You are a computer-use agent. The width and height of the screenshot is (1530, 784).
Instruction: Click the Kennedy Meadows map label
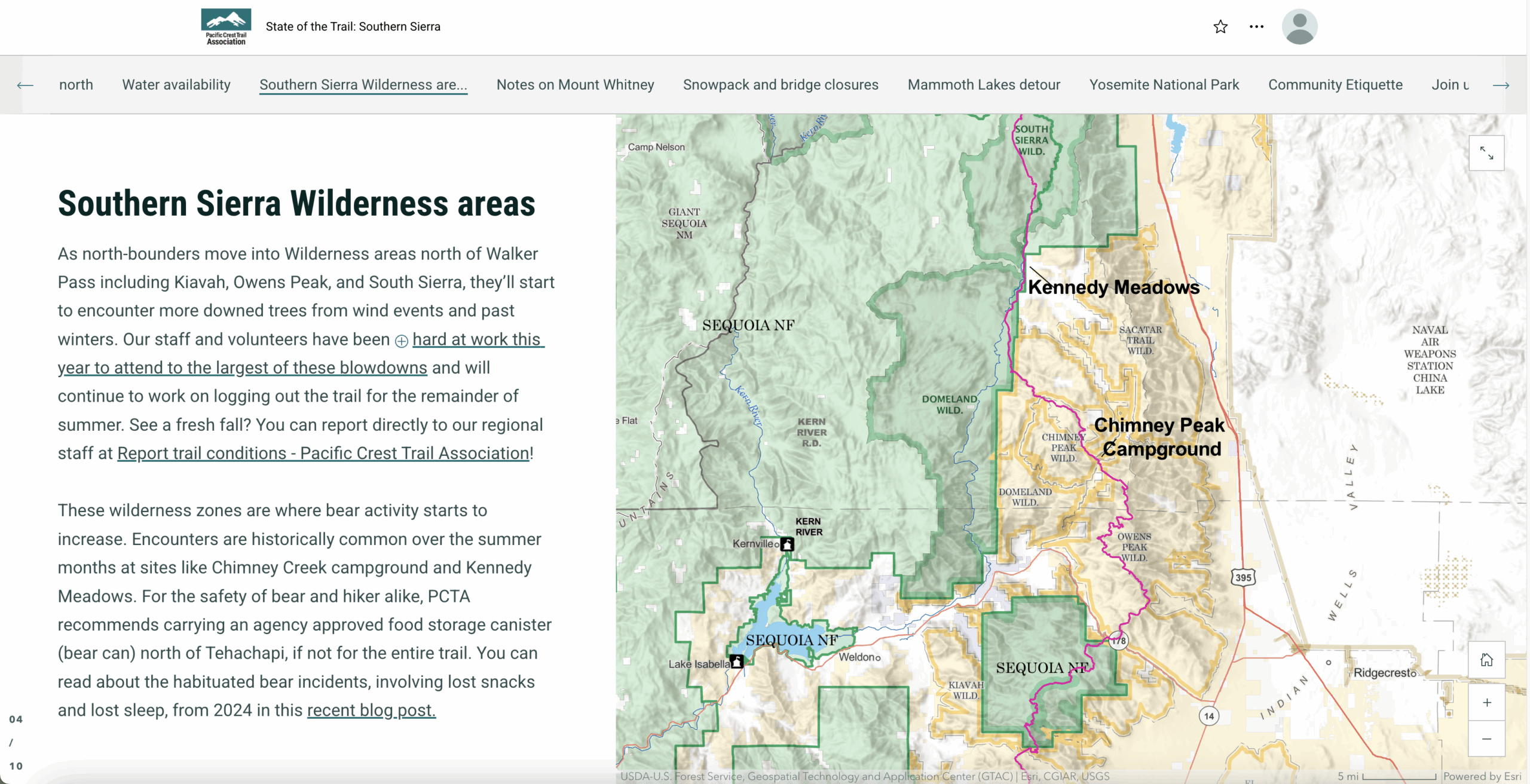tap(1113, 287)
